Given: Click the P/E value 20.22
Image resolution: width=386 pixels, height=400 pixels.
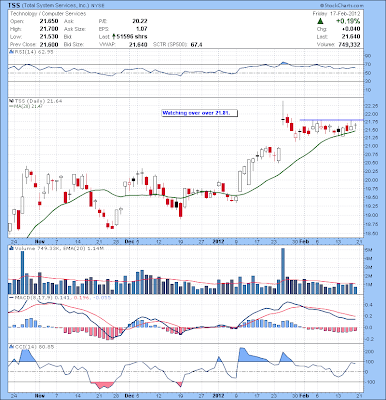Looking at the screenshot, I should click(x=139, y=21).
